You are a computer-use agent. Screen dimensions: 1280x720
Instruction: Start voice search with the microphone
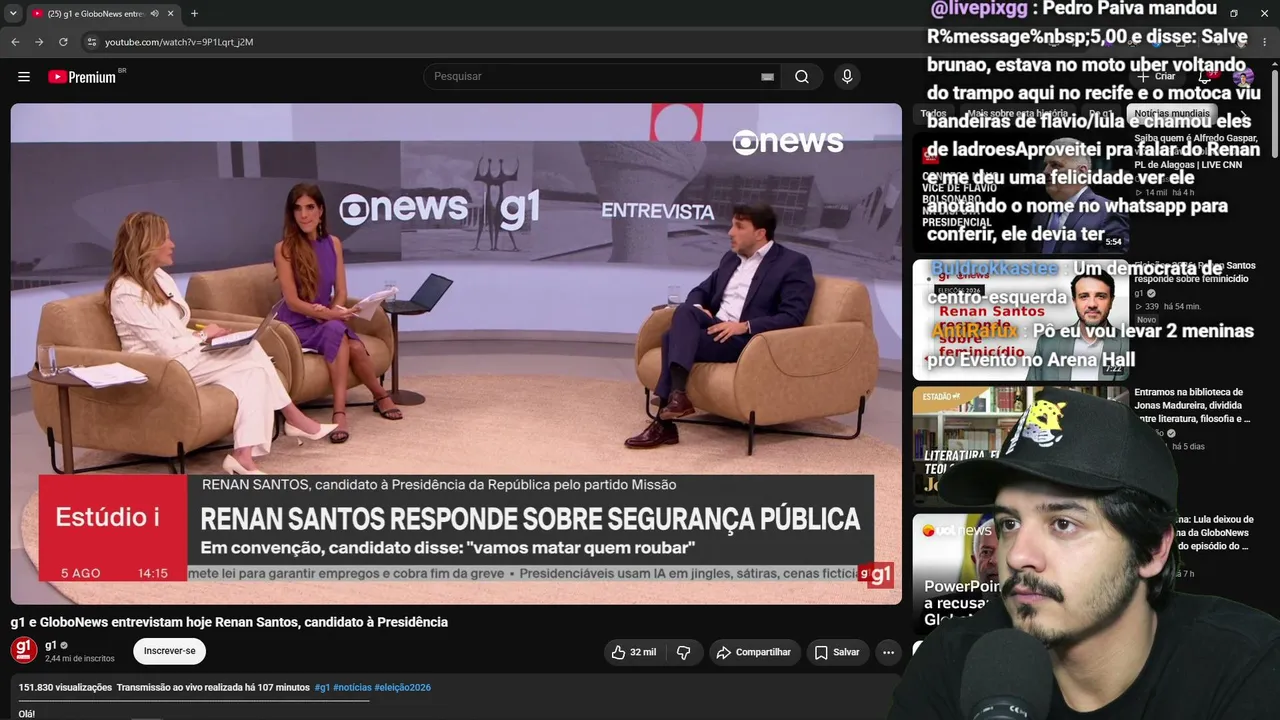pos(847,77)
